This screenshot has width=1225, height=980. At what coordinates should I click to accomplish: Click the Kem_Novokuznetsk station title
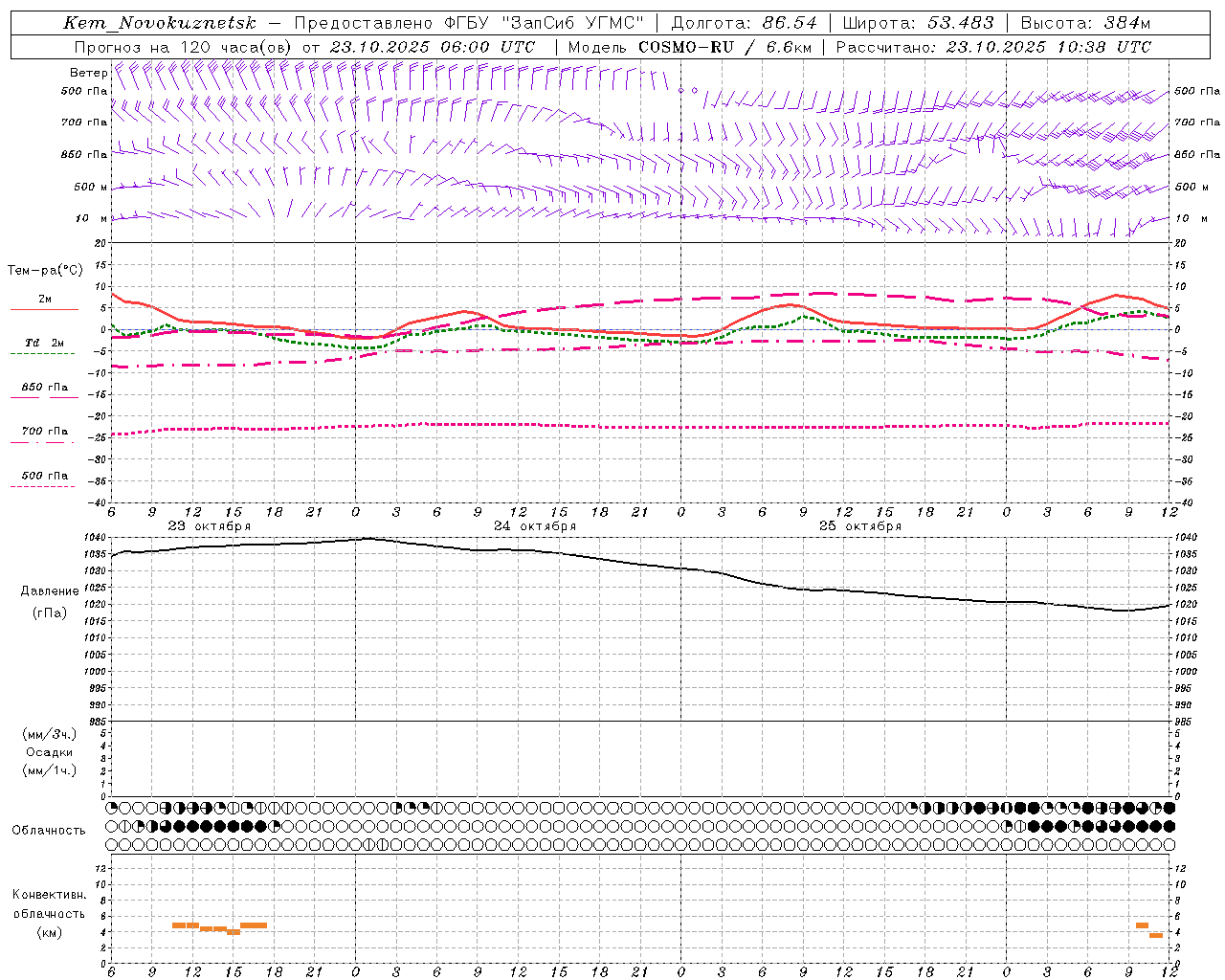pyautogui.click(x=160, y=23)
